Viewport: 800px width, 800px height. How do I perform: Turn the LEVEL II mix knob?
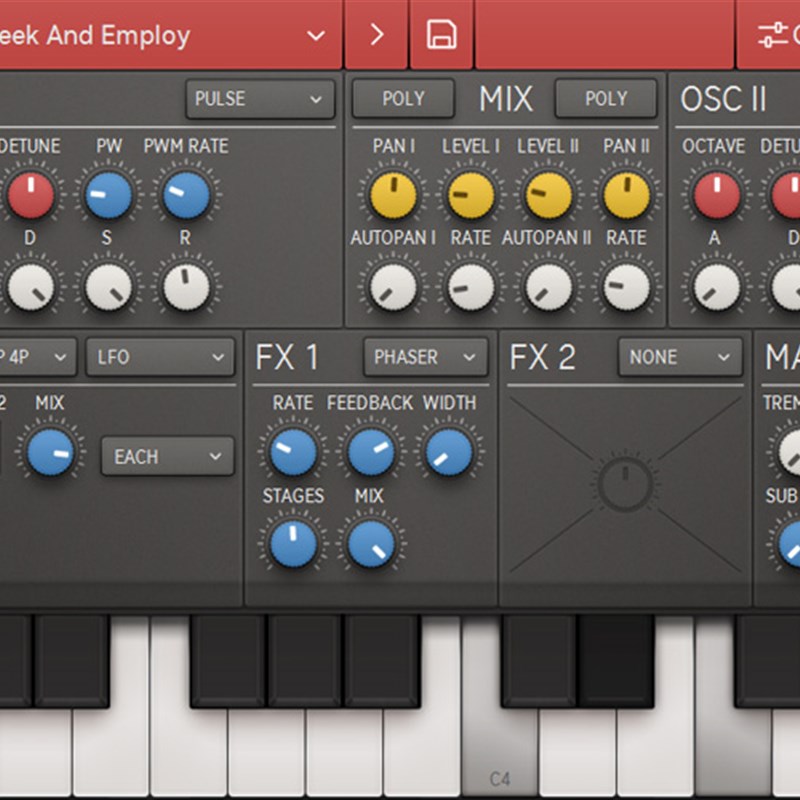pyautogui.click(x=547, y=195)
